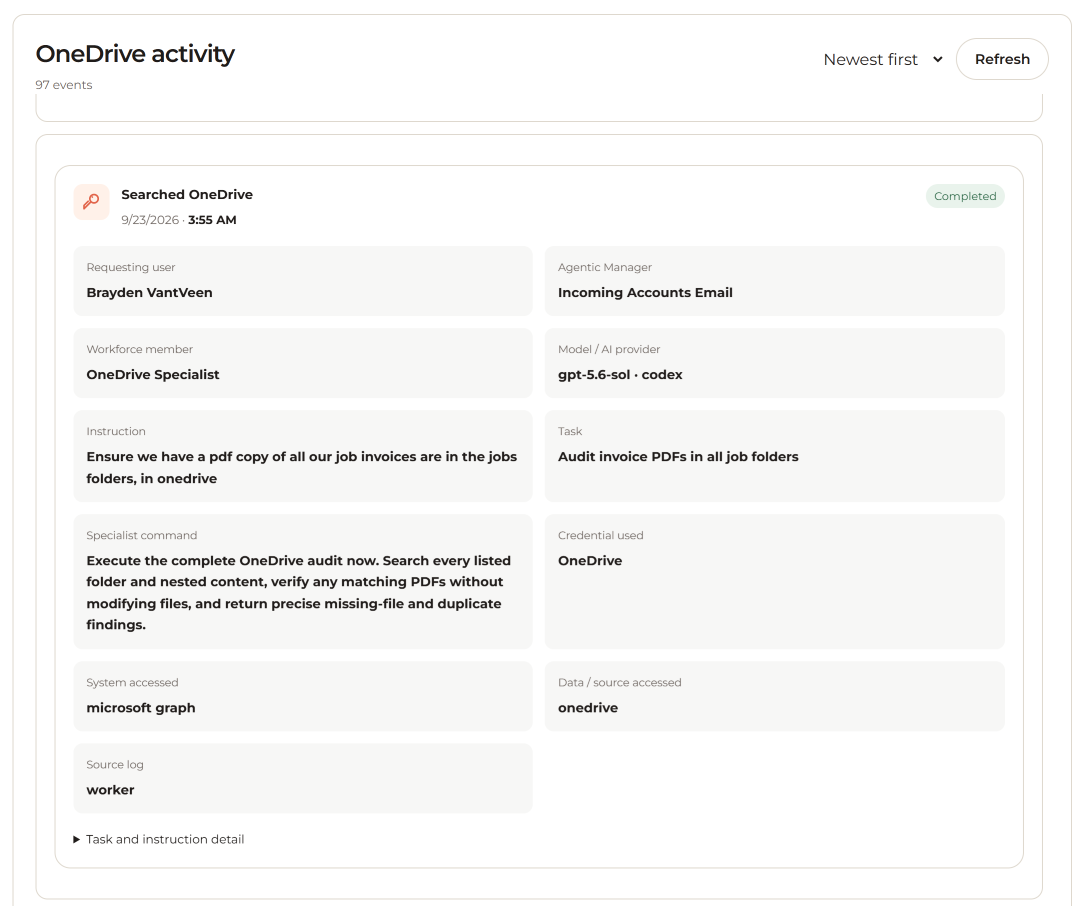Click the microsoft graph system value
This screenshot has width=1089, height=906.
coord(141,707)
